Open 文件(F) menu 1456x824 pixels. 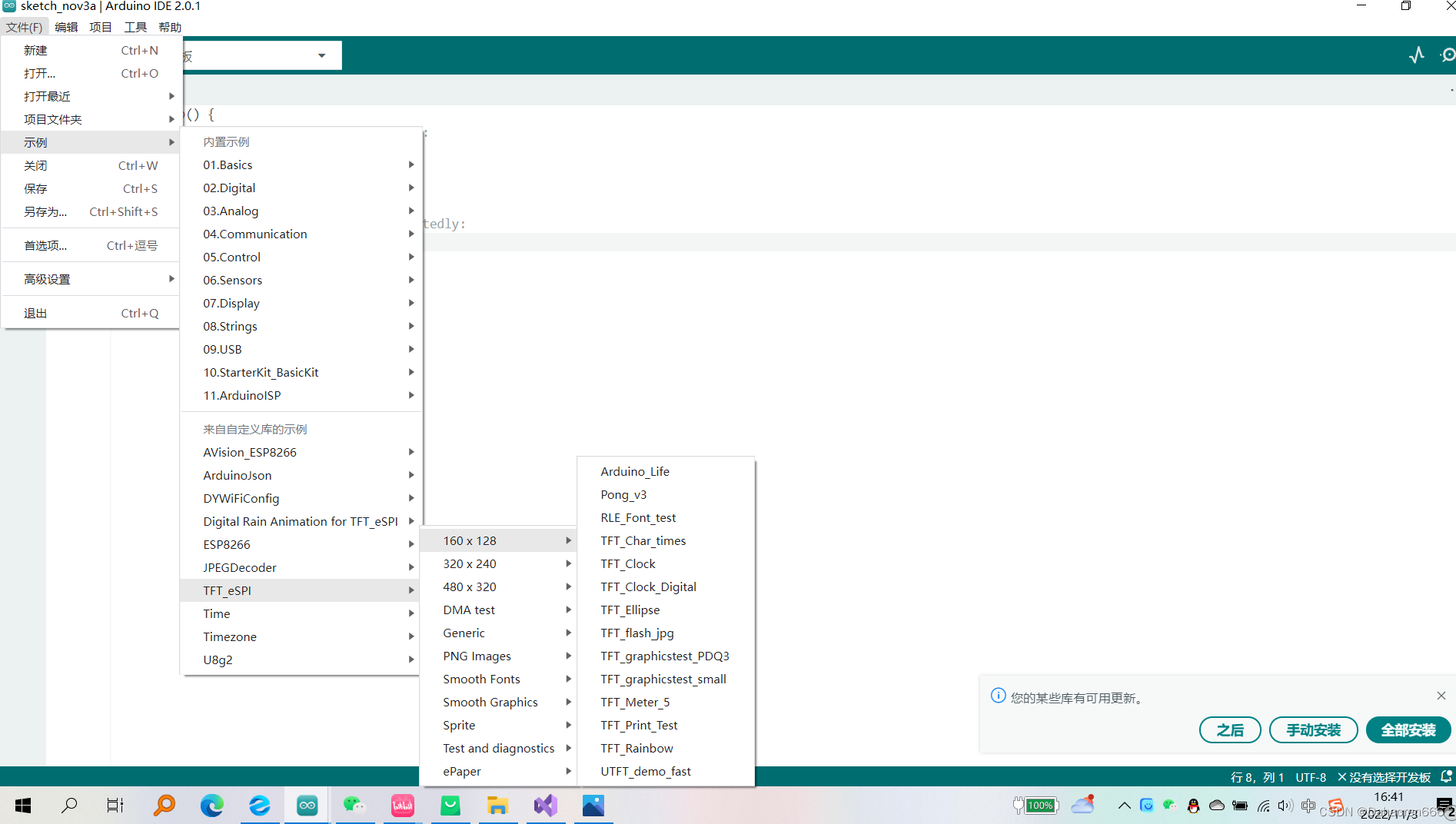[x=25, y=27]
